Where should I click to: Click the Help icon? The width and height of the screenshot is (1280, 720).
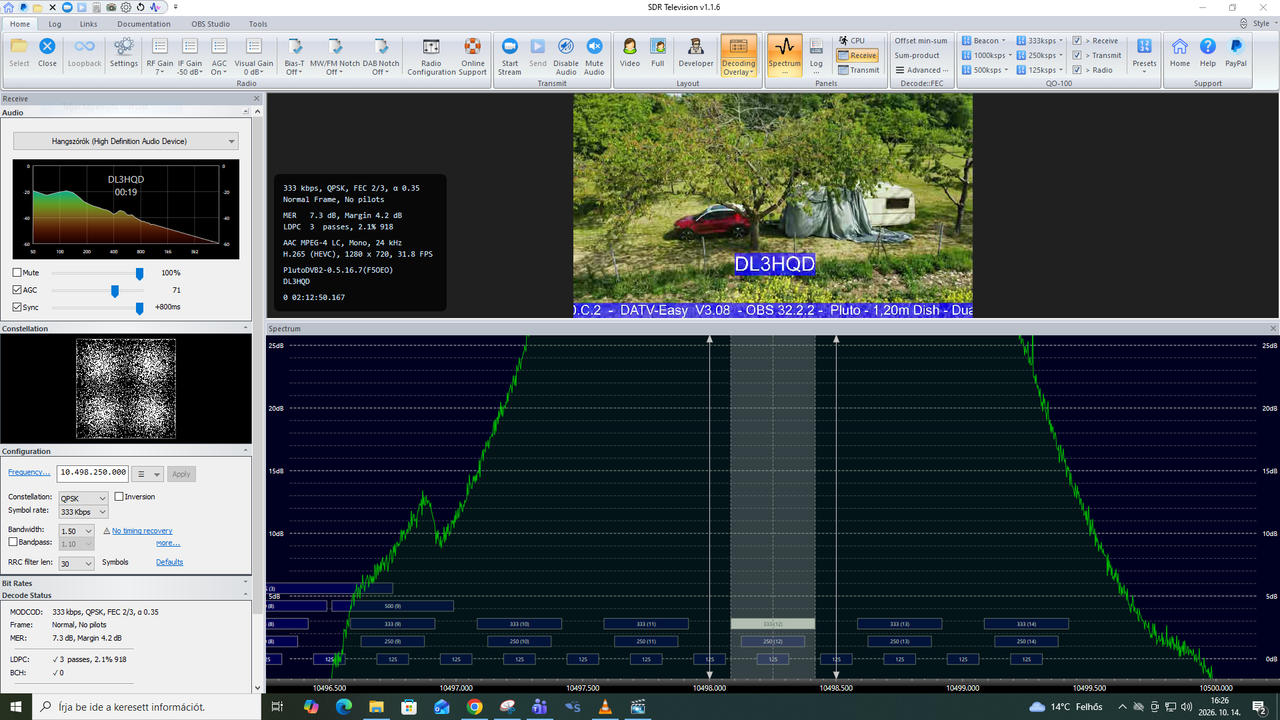[1208, 52]
